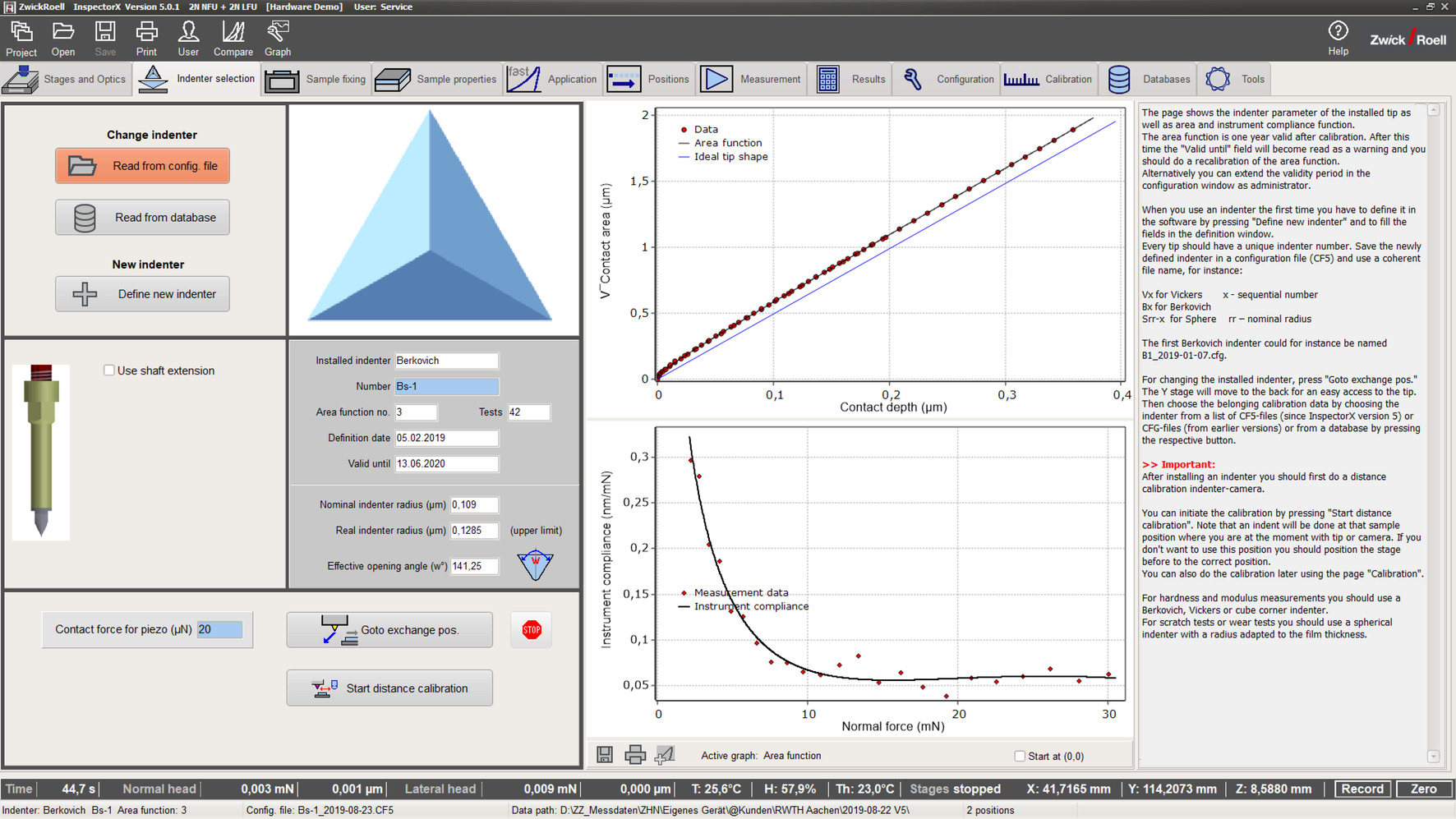Open the Graph toolbar icon
The height and width of the screenshot is (819, 1456).
coord(278,39)
